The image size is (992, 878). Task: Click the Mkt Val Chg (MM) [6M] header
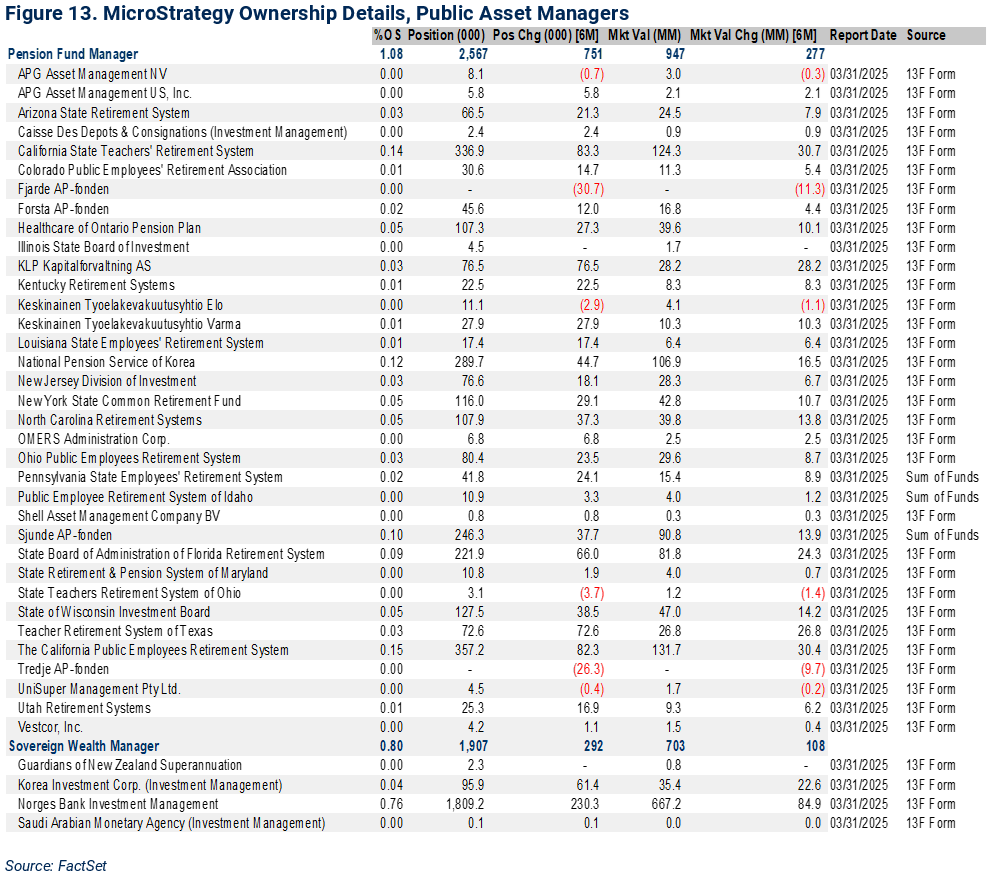click(x=753, y=35)
